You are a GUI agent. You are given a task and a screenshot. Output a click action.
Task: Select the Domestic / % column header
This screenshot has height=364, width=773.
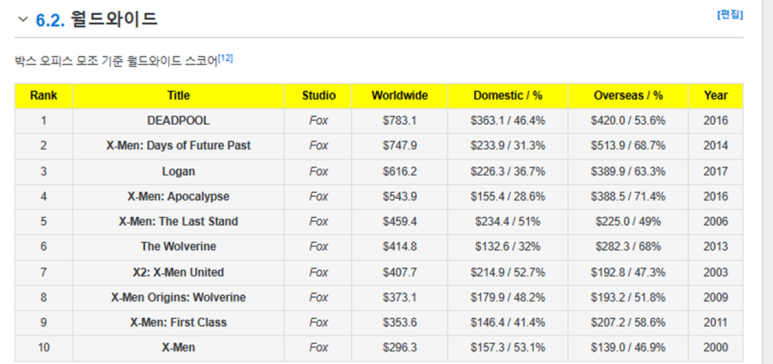pos(508,96)
